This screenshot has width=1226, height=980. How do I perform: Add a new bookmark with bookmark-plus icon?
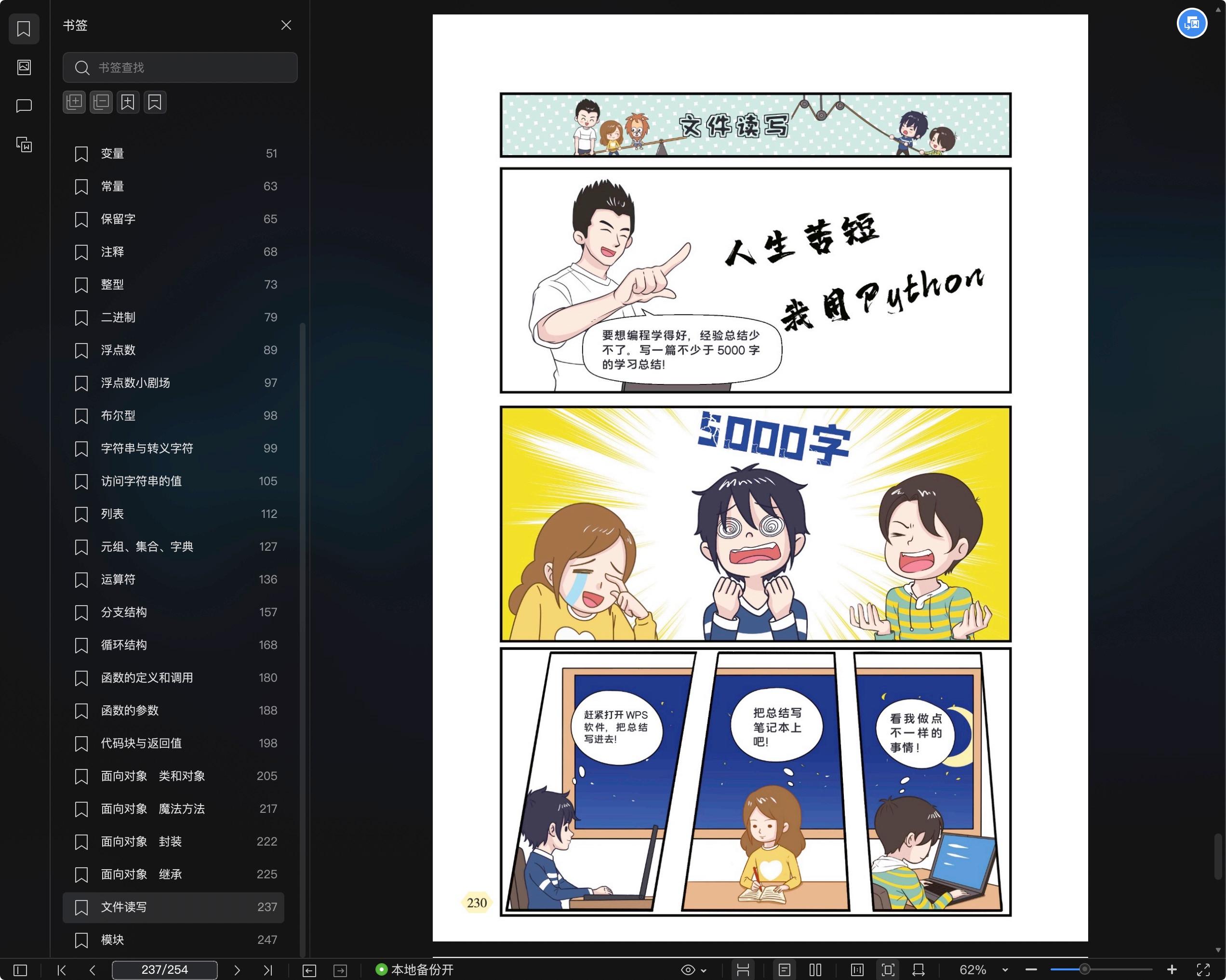pyautogui.click(x=128, y=102)
